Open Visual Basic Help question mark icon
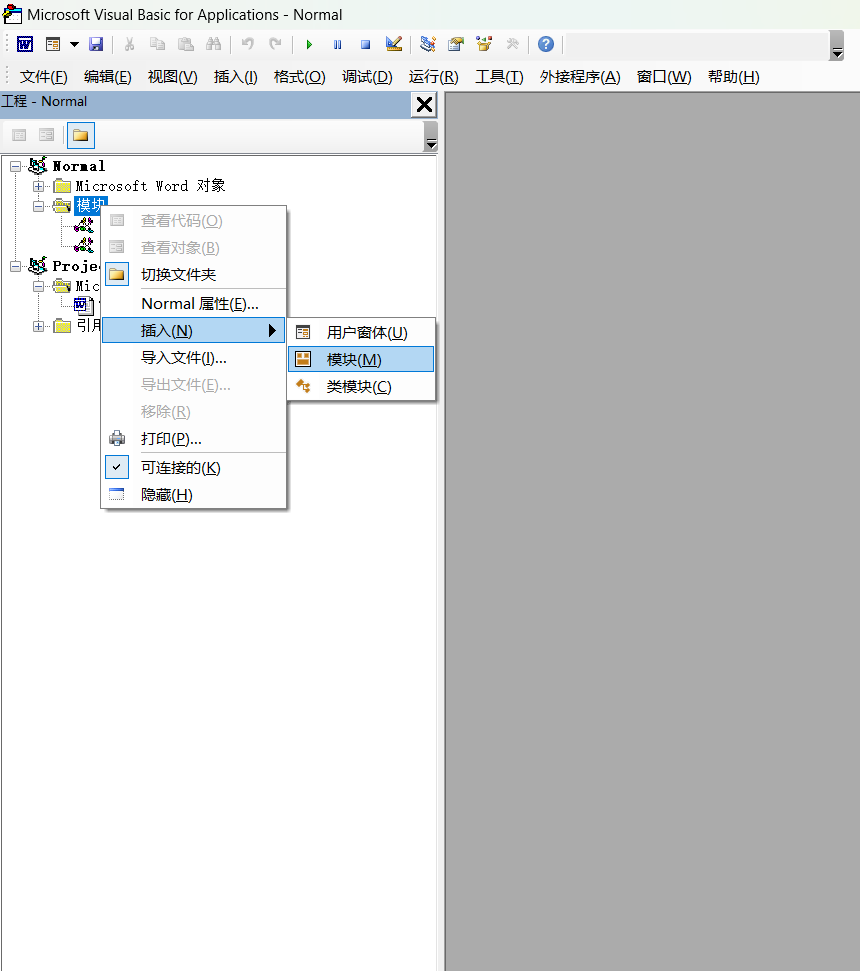Image resolution: width=860 pixels, height=971 pixels. (545, 45)
